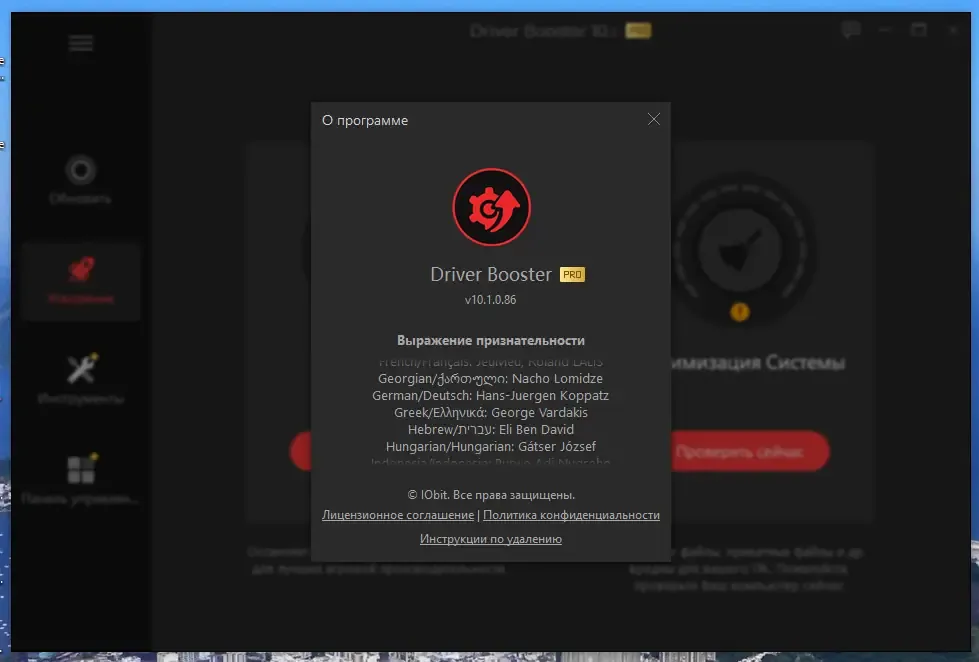Minimize the Driver Booster window
This screenshot has height=662, width=979.
885,29
